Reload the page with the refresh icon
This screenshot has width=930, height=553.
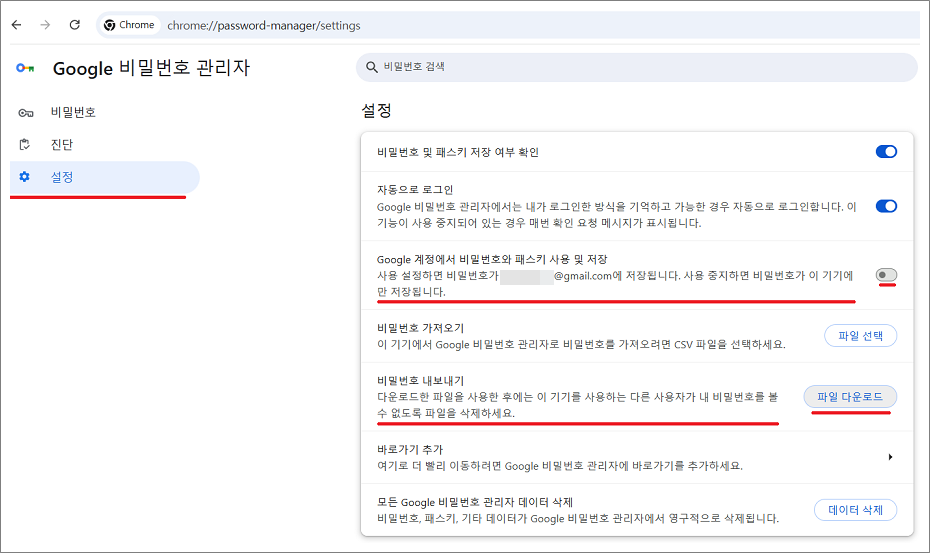(75, 25)
